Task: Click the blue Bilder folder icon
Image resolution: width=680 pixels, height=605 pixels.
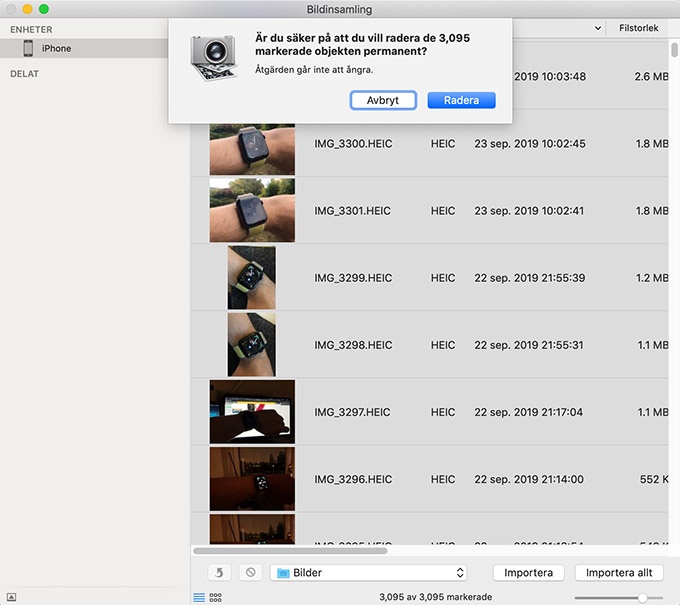Action: click(283, 573)
